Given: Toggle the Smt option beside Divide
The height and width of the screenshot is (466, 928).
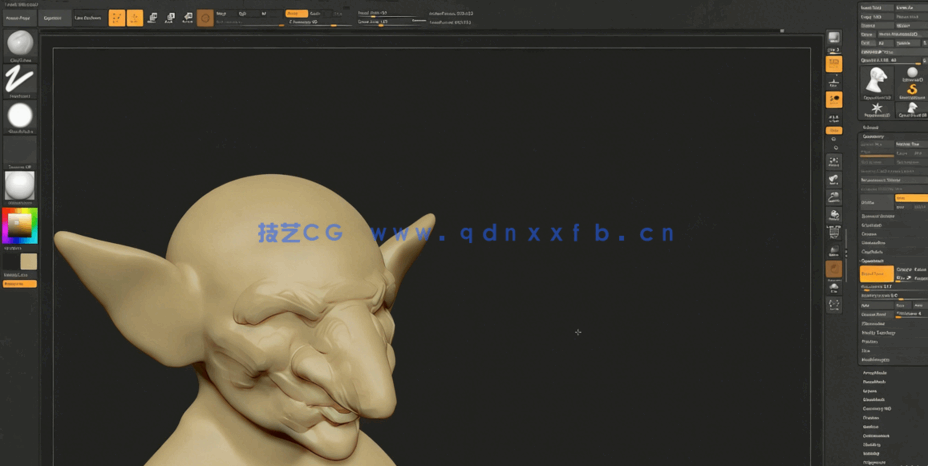Looking at the screenshot, I should (911, 198).
